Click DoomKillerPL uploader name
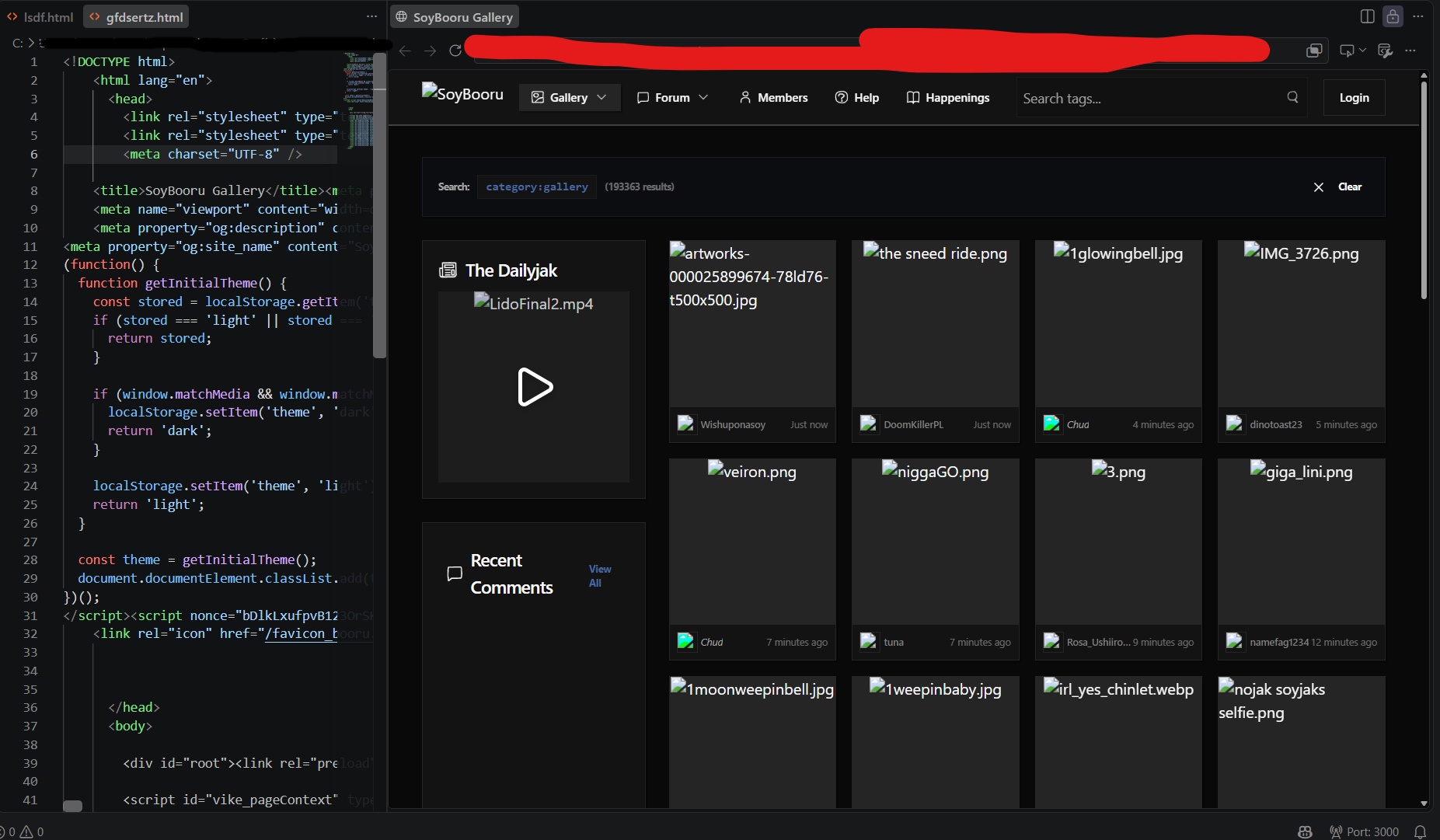The width and height of the screenshot is (1440, 840). 913,424
